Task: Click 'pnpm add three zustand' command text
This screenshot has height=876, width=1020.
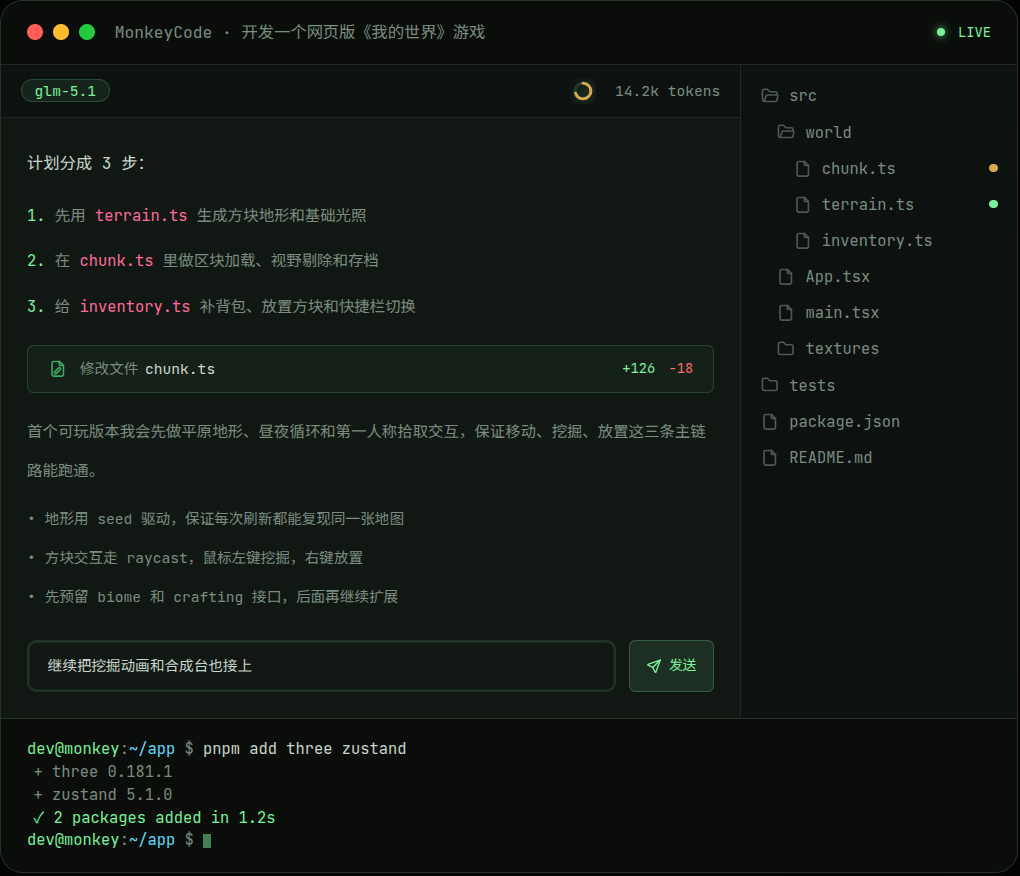Action: pos(304,749)
